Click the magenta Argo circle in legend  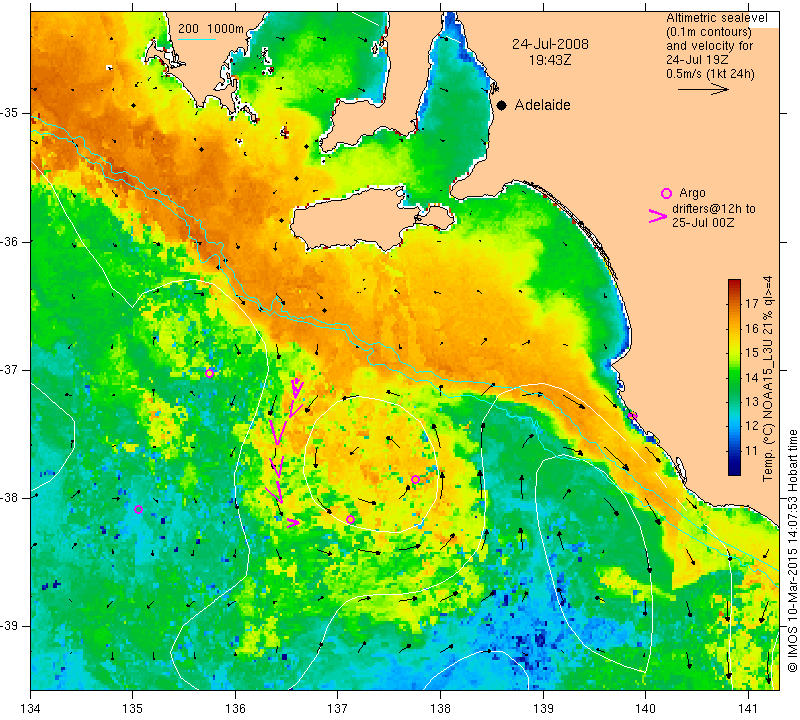coord(666,193)
